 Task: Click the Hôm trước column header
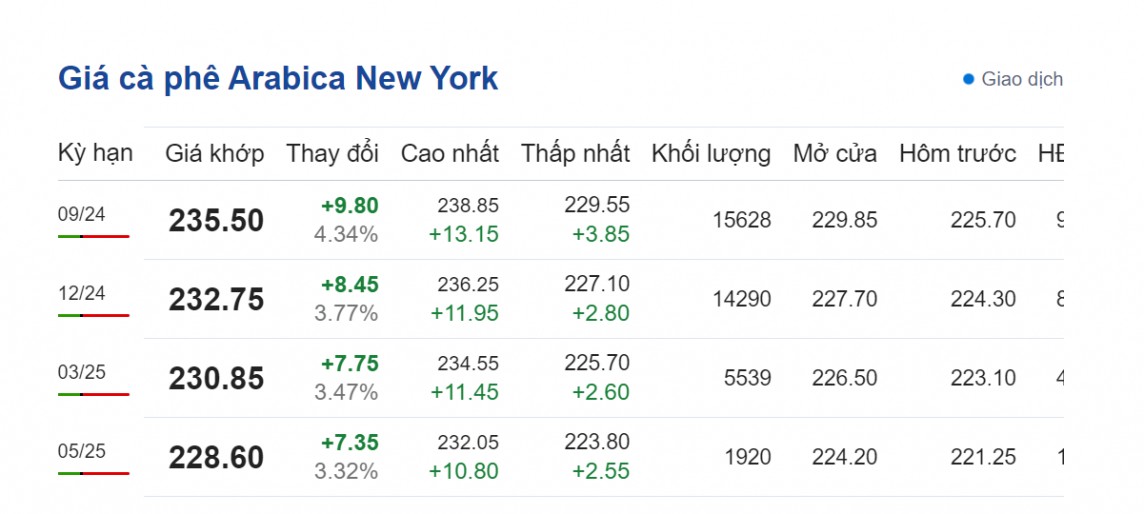[957, 154]
